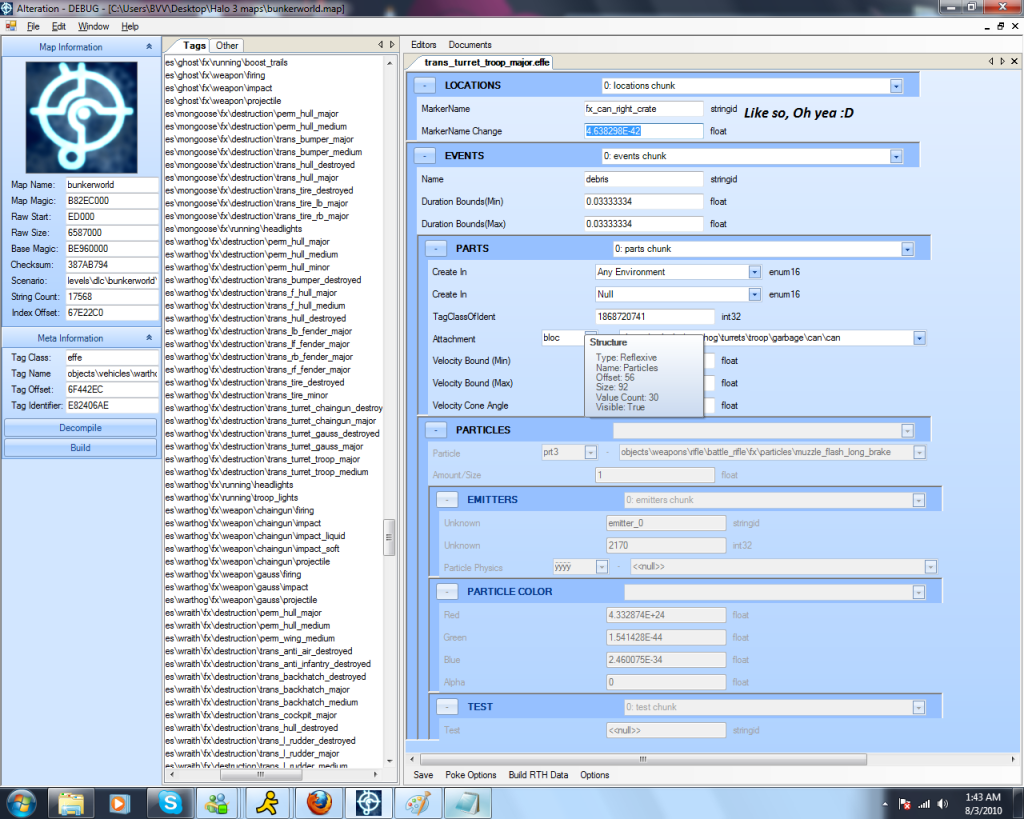Viewport: 1024px width, 819px height.
Task: Click Build RTH Data
Action: 538,775
